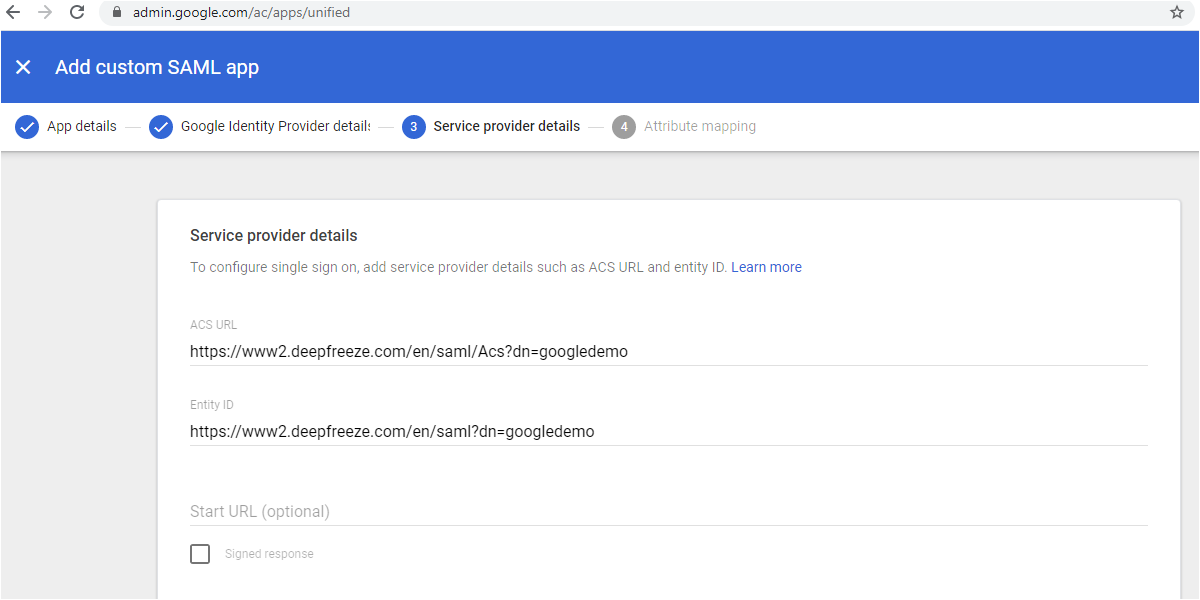1200x600 pixels.
Task: Click the Entity ID label
Action: pyautogui.click(x=212, y=405)
